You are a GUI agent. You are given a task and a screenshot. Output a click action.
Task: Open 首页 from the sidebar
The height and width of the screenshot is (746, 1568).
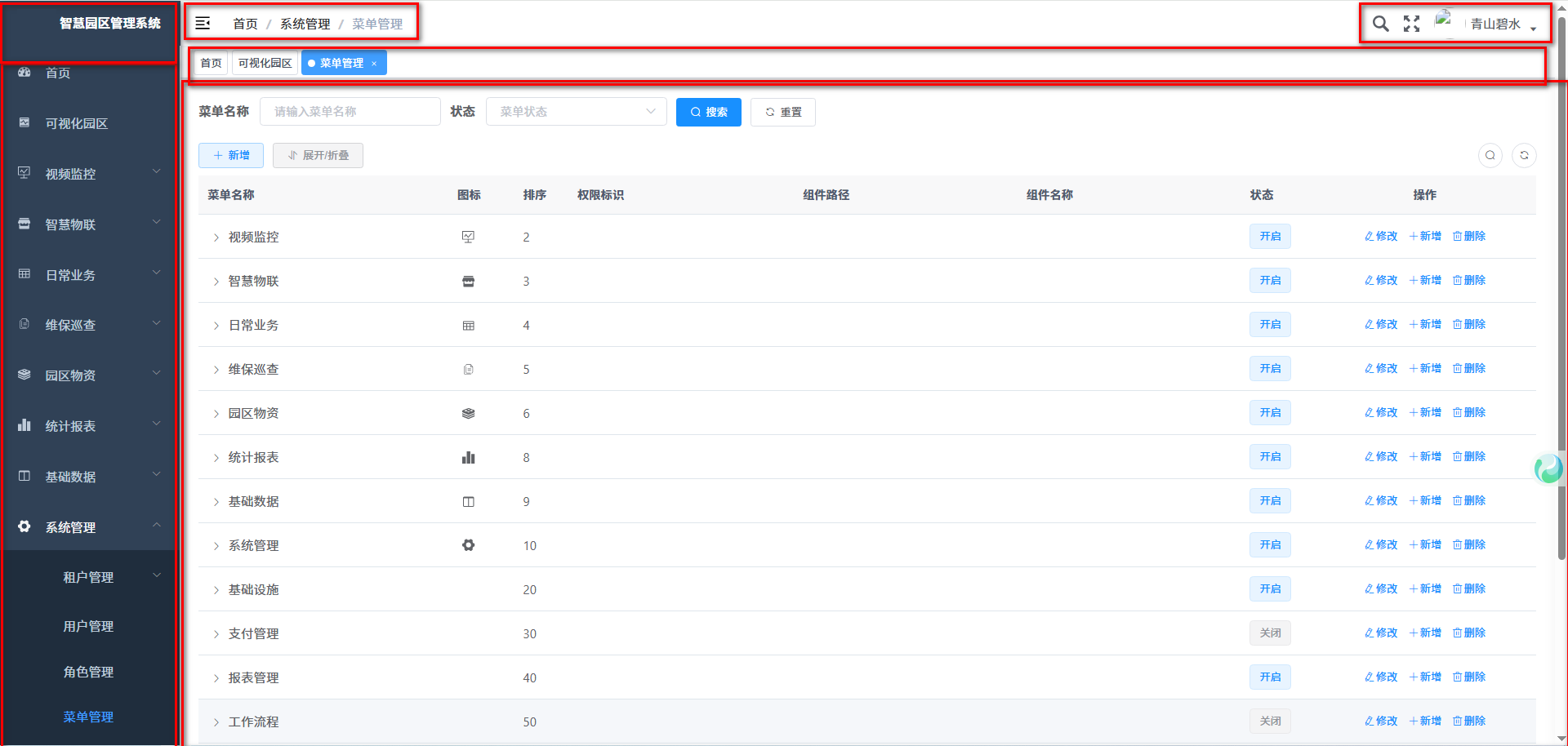point(57,73)
